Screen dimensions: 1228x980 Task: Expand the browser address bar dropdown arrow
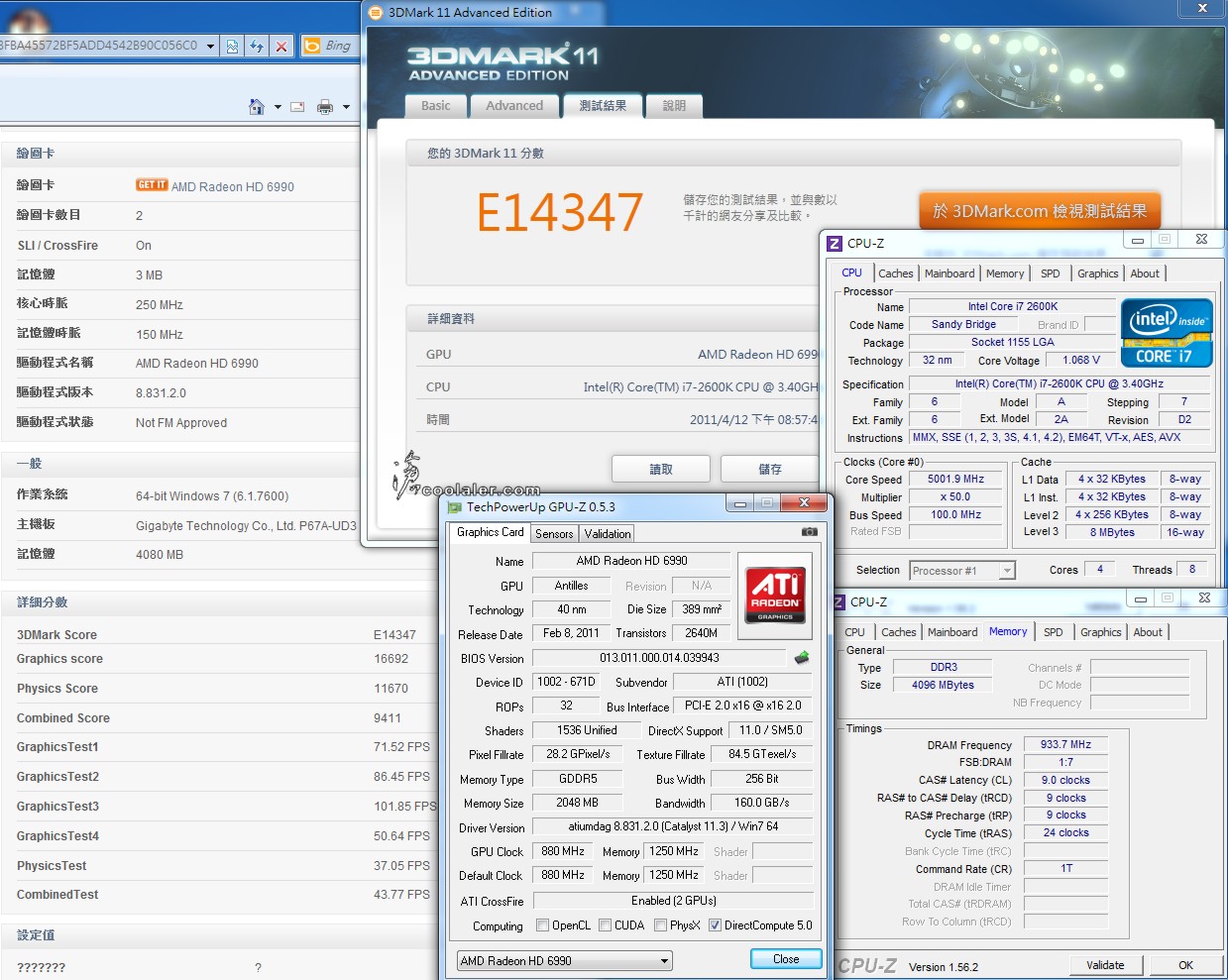click(x=210, y=46)
